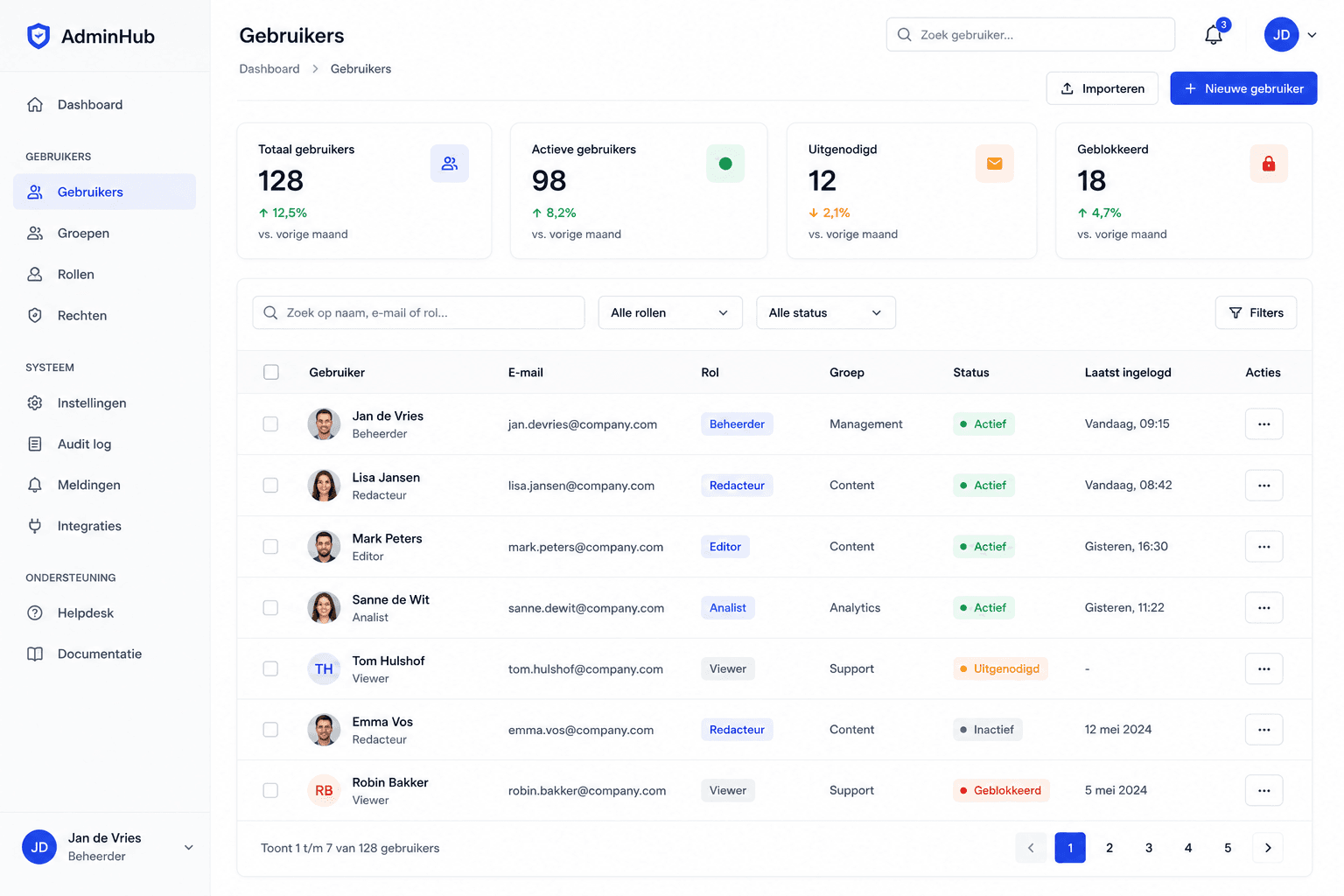Open the notifications bell

point(1214,35)
